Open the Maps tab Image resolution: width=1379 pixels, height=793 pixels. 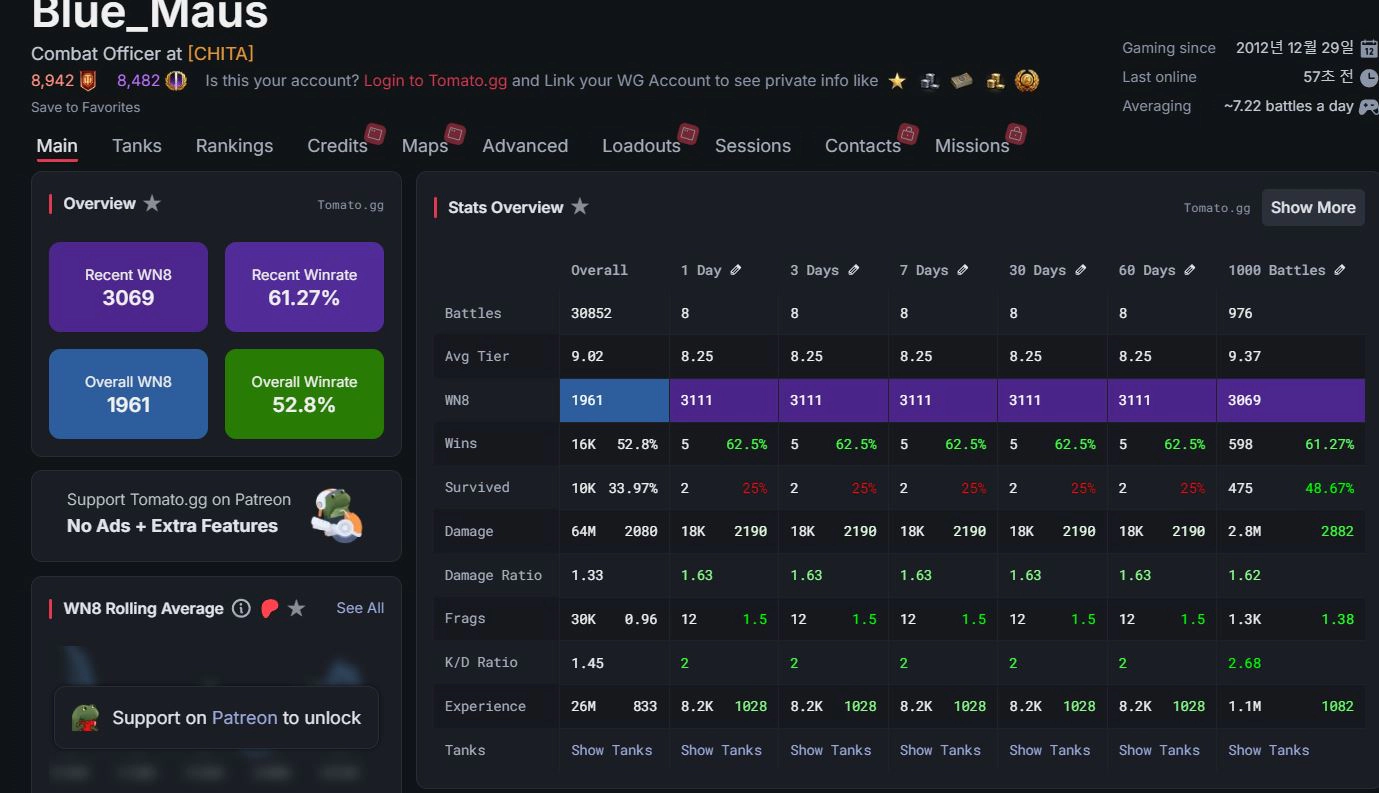pos(425,146)
